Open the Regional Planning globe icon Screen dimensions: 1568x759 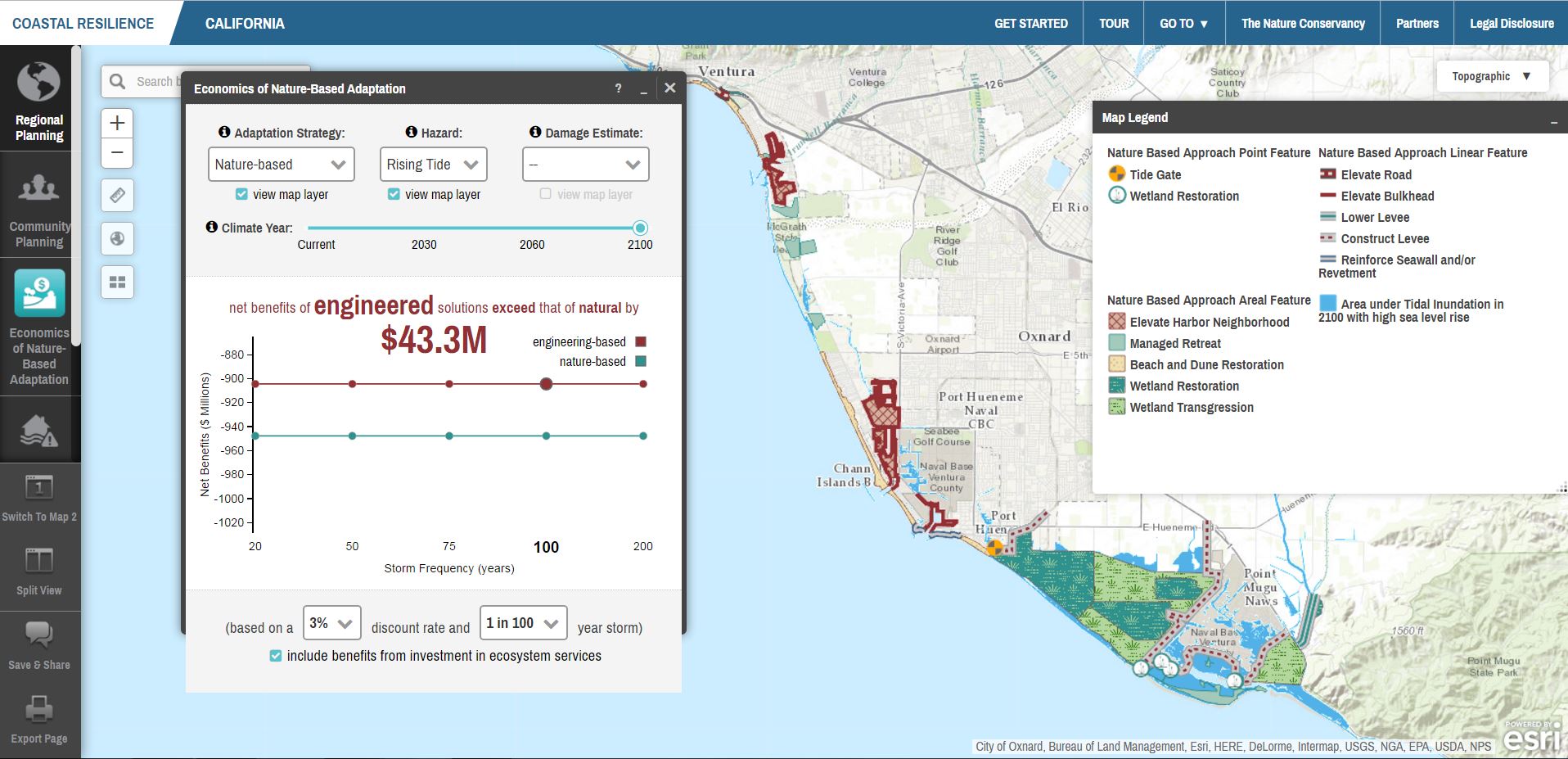pyautogui.click(x=38, y=84)
